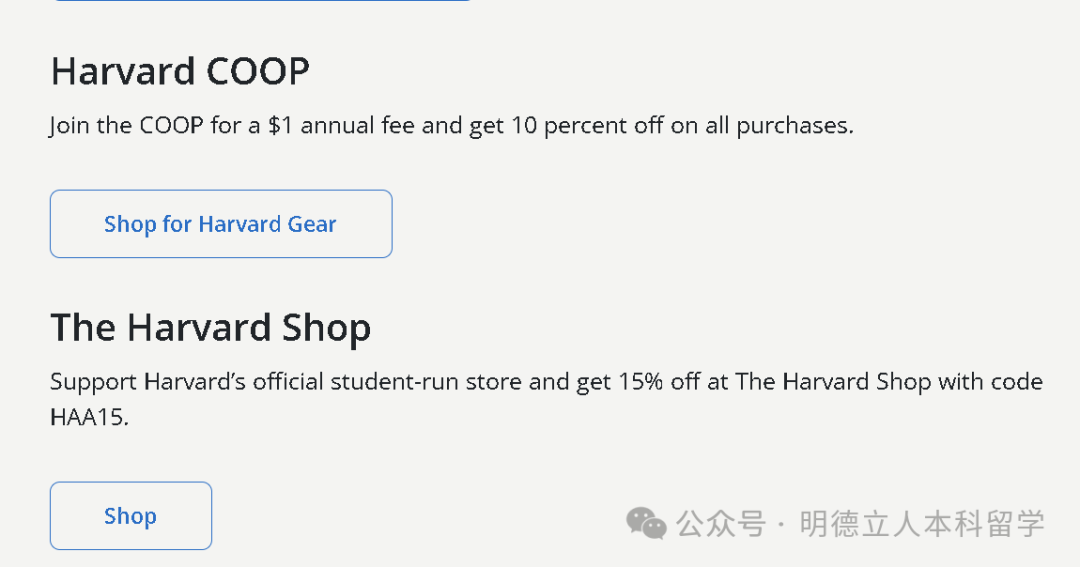Click the partially visible button at top
Screen dimensions: 1080x567
(x=260, y=2)
